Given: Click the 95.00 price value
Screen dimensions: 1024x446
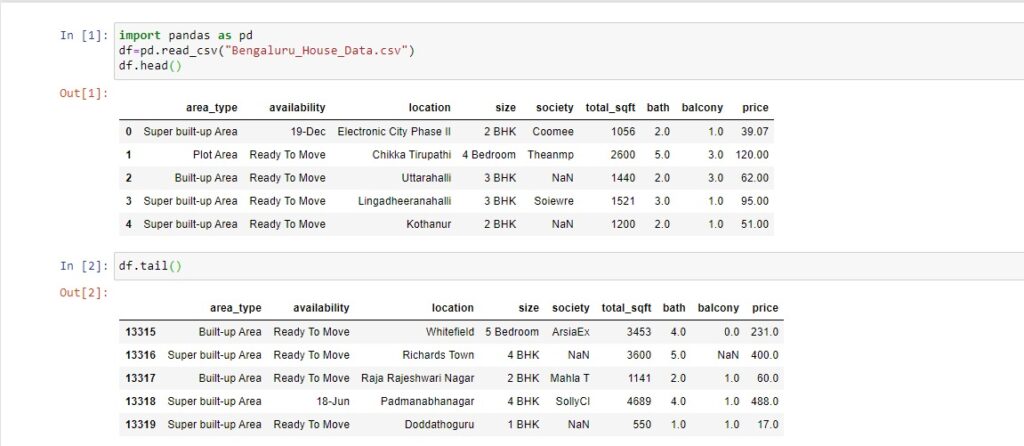Looking at the screenshot, I should tap(755, 201).
